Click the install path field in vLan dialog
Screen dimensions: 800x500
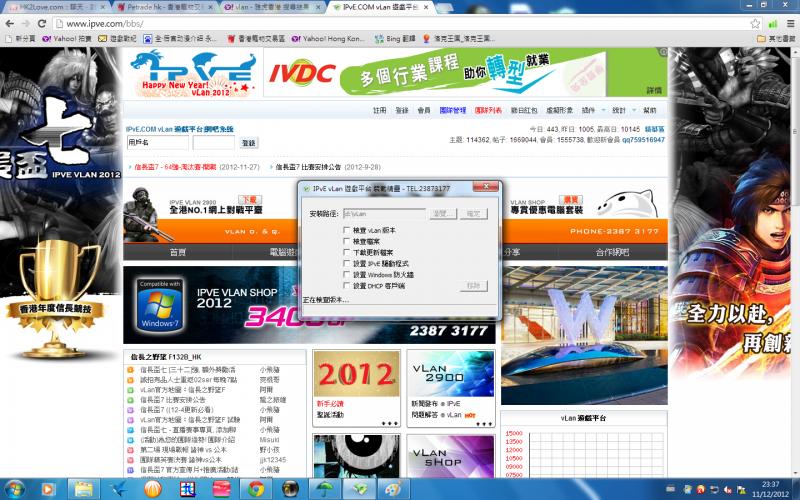(x=384, y=214)
